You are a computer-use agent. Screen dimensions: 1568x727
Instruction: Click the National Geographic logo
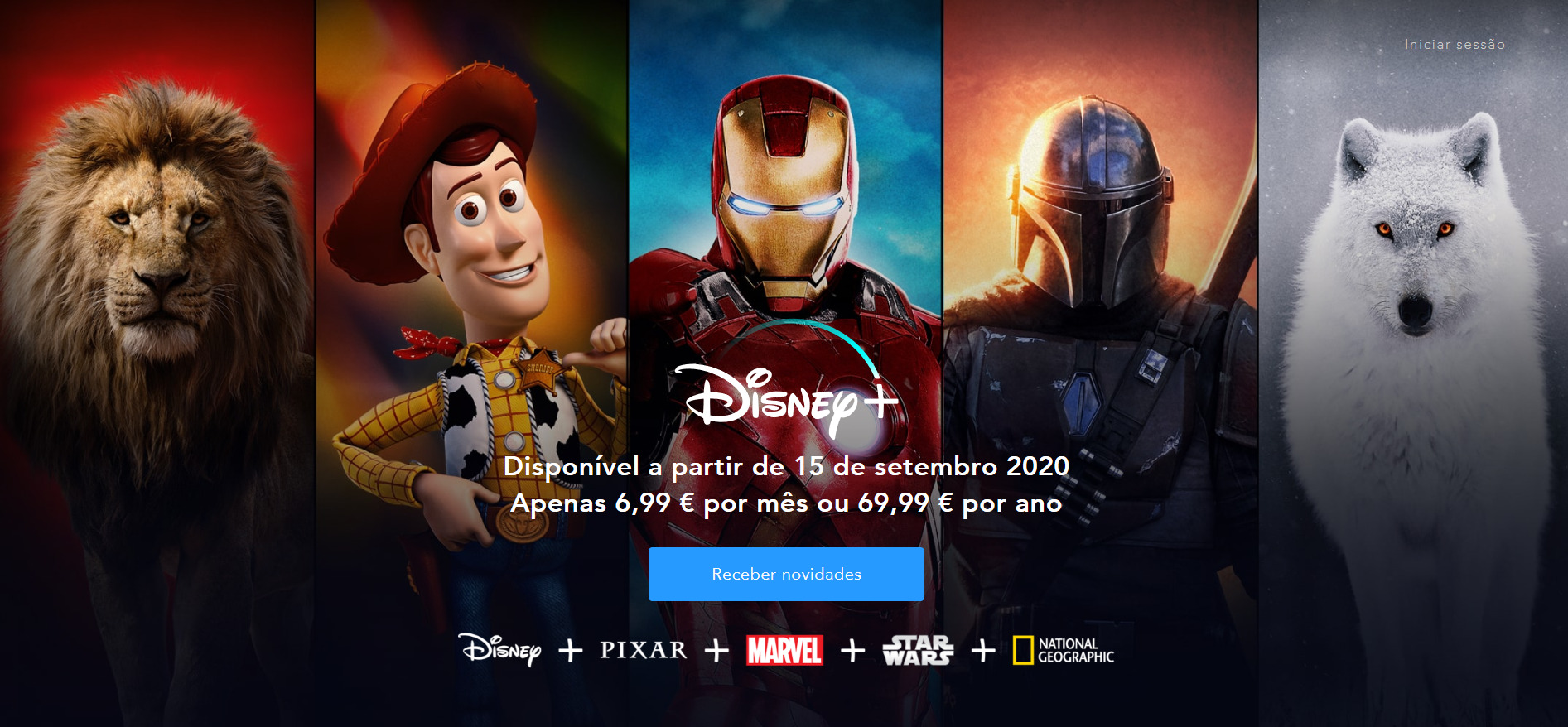[x=1064, y=650]
